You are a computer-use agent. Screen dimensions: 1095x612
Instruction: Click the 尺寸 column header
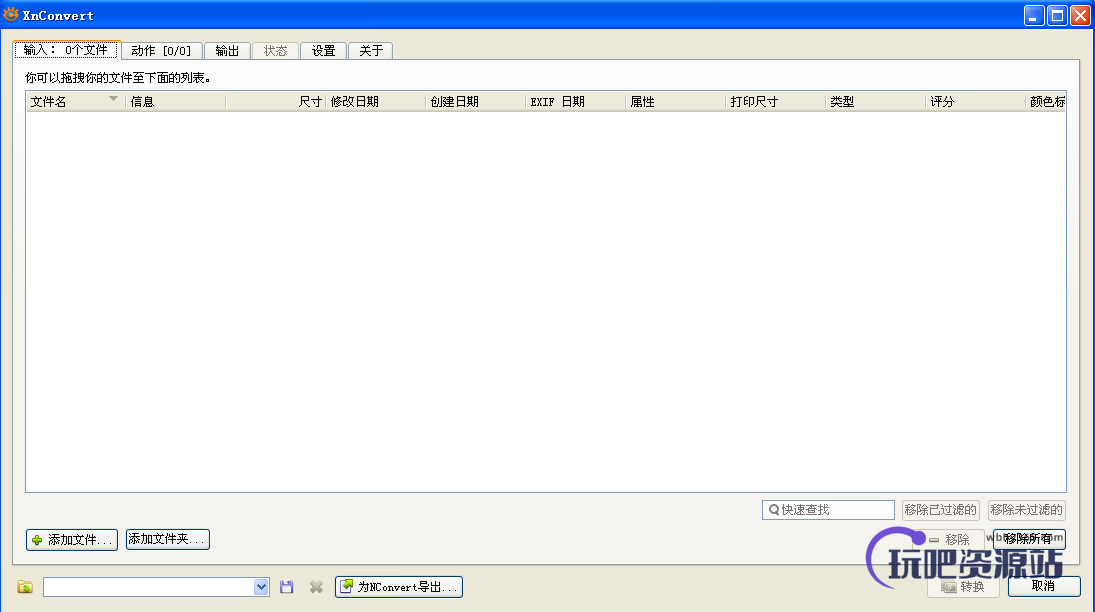click(276, 102)
